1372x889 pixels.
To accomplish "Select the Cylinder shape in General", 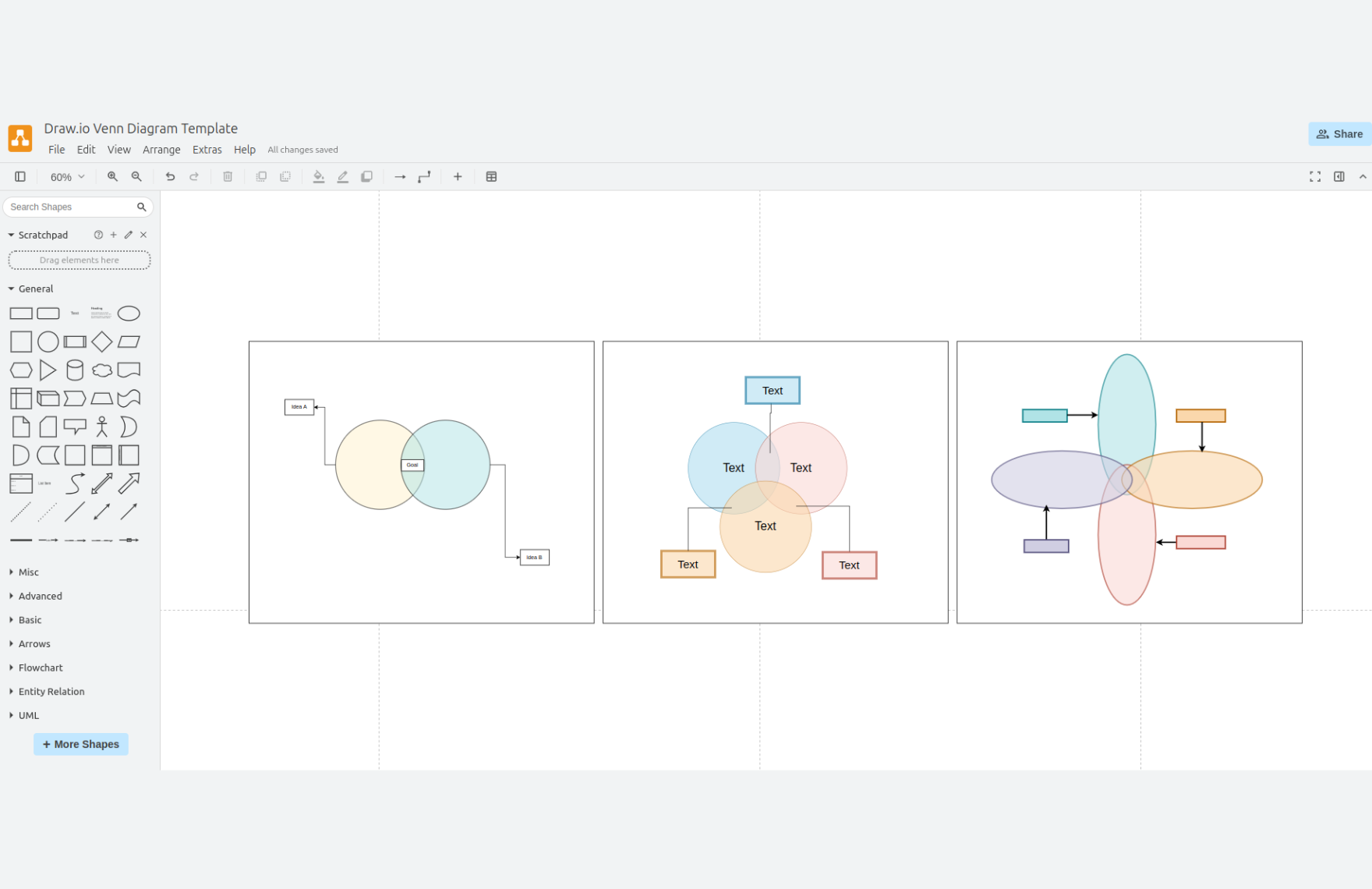I will [75, 370].
